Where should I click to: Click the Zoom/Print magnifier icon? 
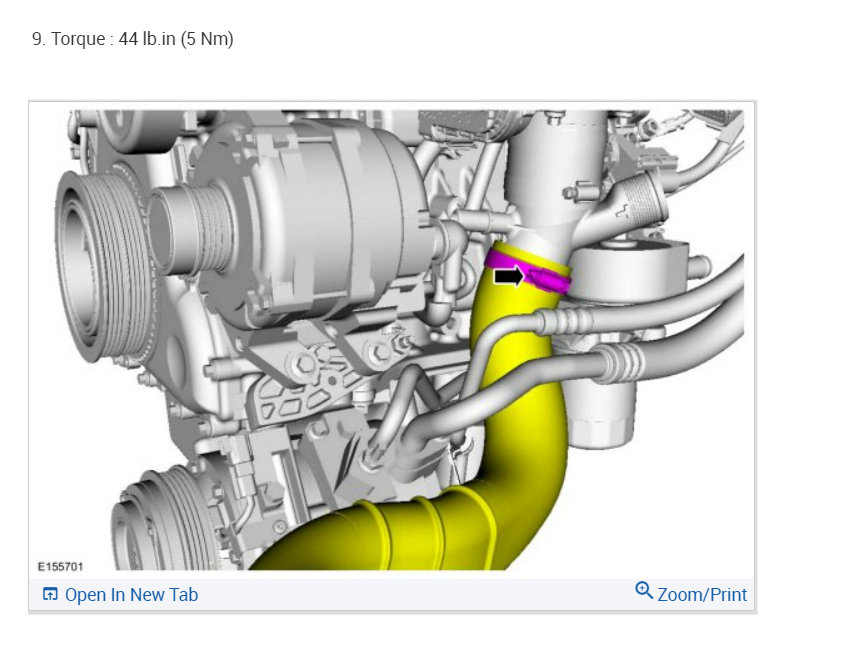644,591
